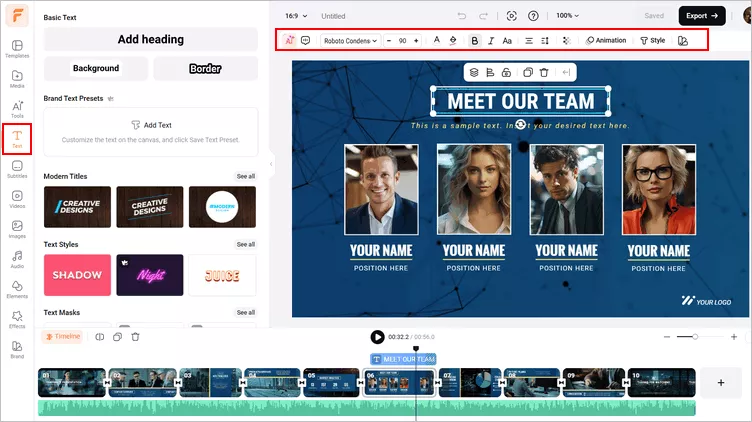Click the font size value field
The image size is (752, 422).
(402, 41)
